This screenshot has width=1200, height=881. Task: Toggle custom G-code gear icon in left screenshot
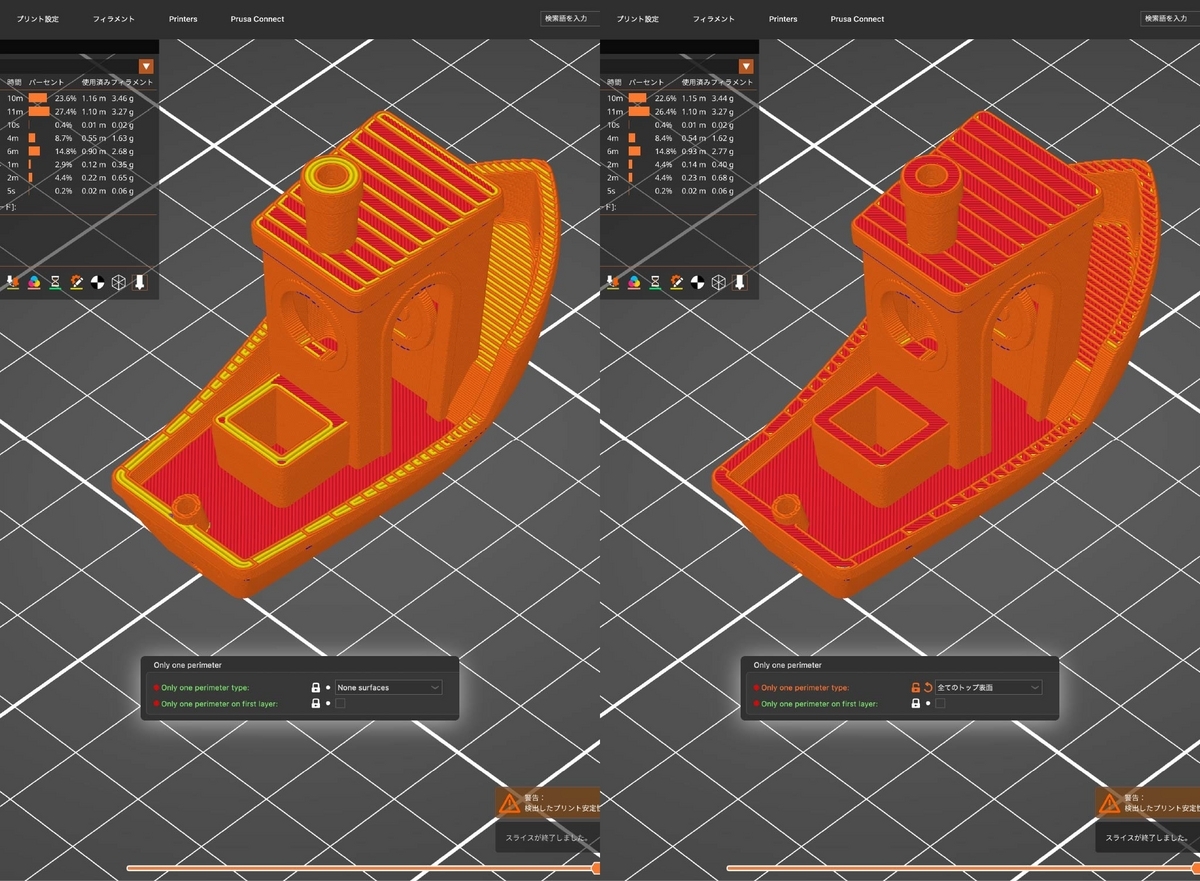click(x=76, y=282)
